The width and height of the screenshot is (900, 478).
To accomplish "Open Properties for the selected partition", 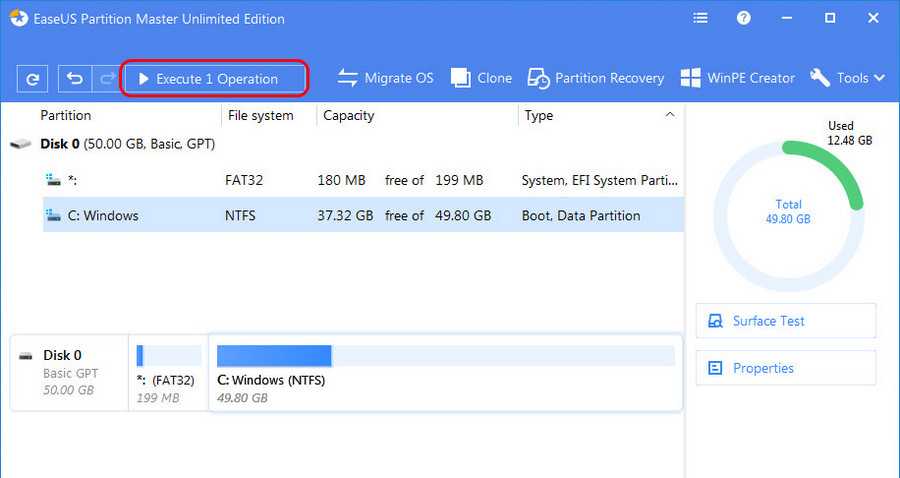I will [x=785, y=368].
